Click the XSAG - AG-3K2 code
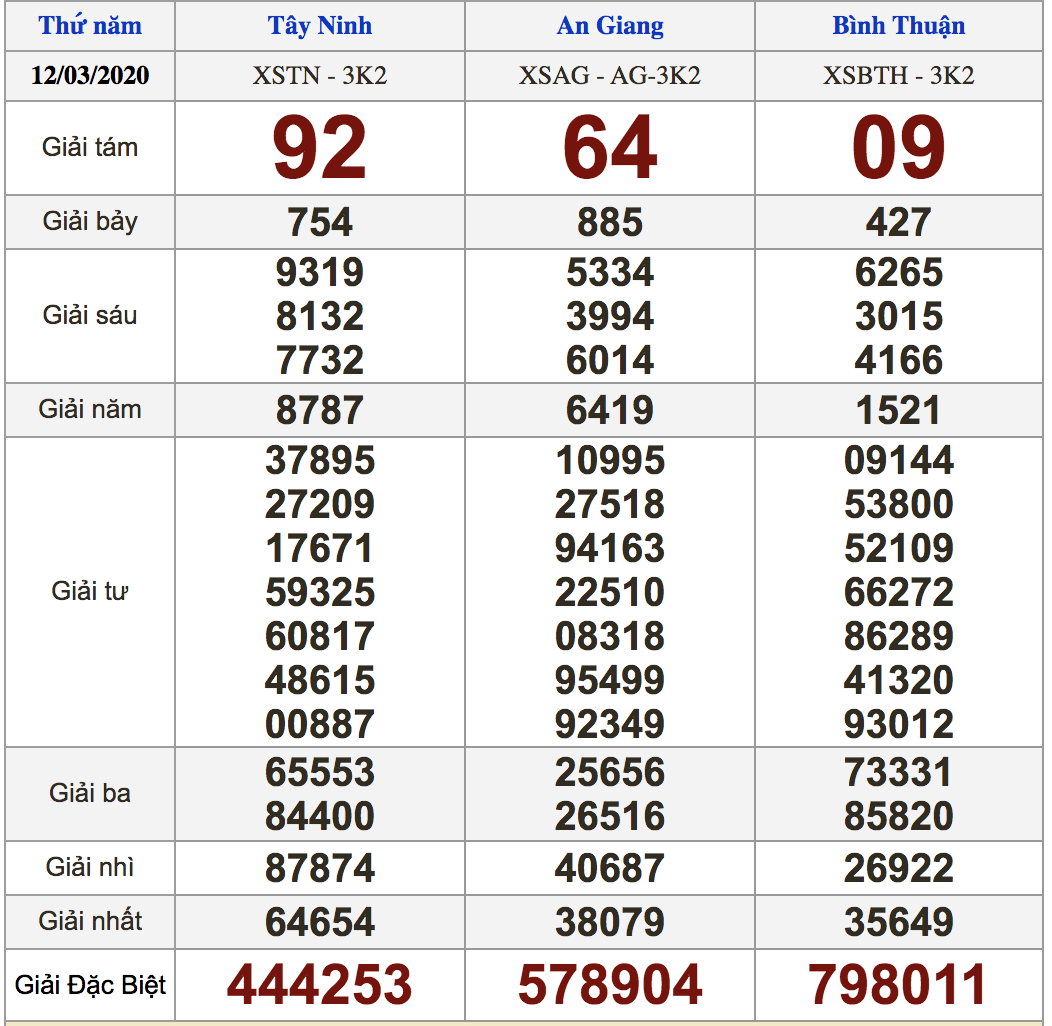 click(610, 76)
